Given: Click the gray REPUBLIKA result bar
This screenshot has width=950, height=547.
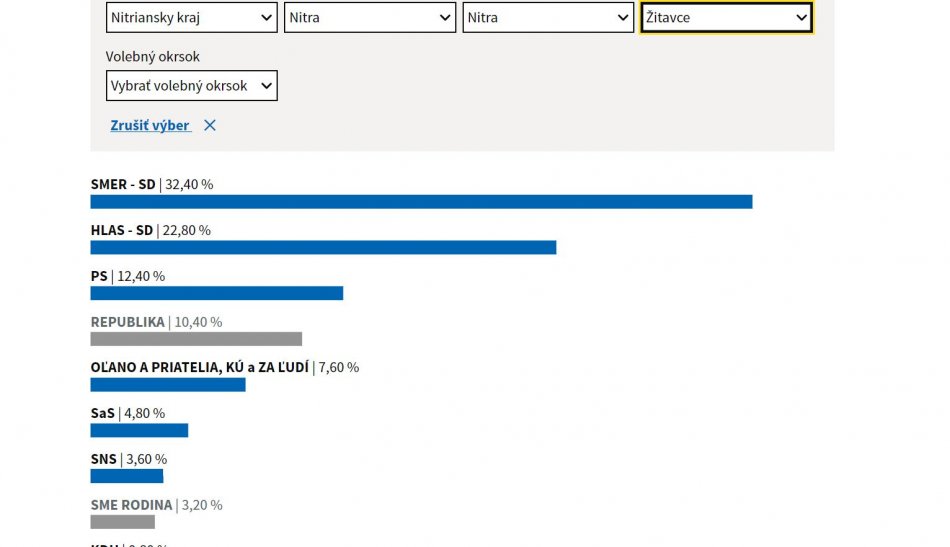Looking at the screenshot, I should click(x=196, y=339).
